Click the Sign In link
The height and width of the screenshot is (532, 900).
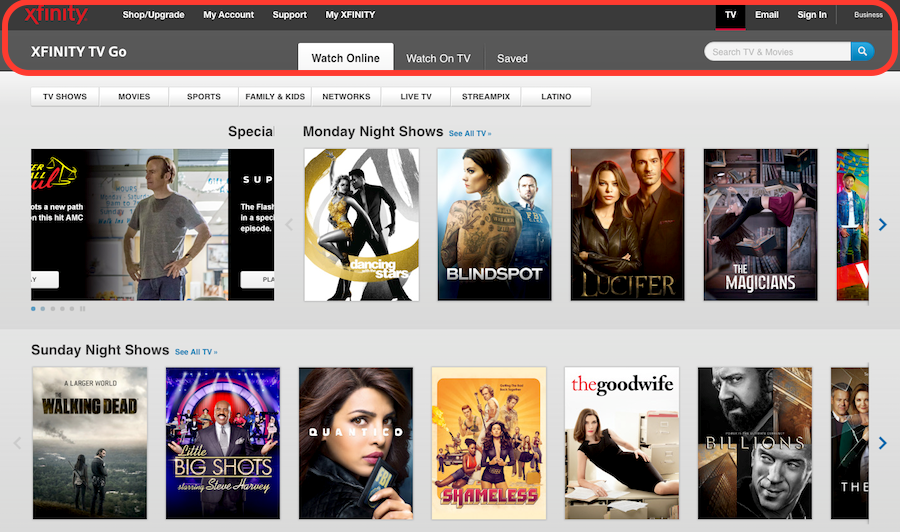point(811,15)
